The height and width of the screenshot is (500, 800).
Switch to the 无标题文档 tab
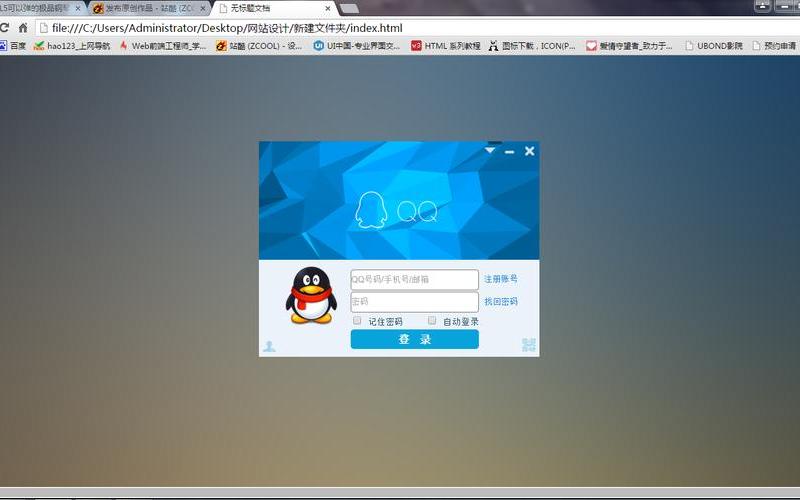[270, 8]
